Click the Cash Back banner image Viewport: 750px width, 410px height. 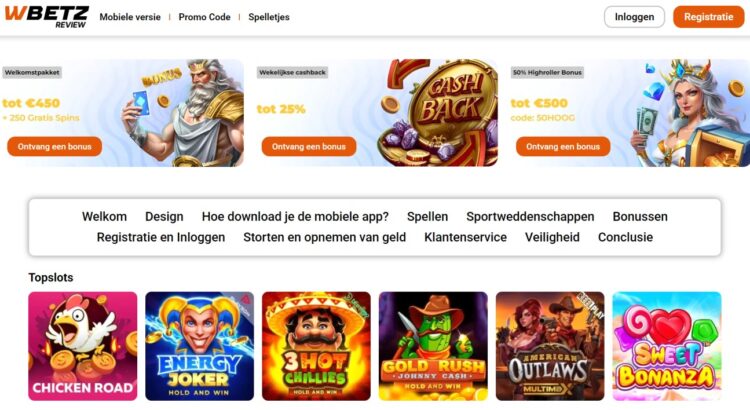(x=438, y=113)
